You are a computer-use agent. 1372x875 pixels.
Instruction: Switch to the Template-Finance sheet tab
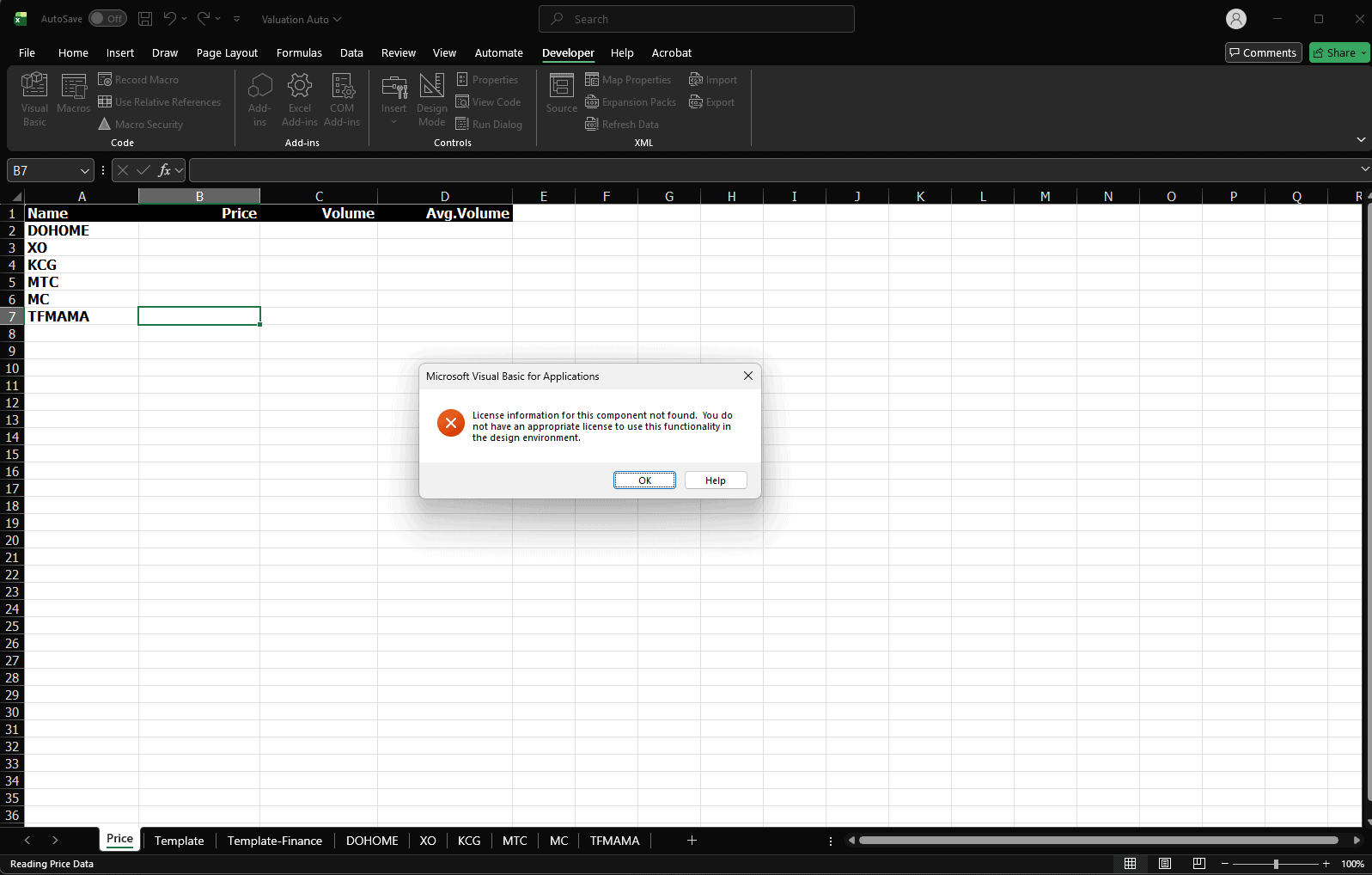[274, 841]
